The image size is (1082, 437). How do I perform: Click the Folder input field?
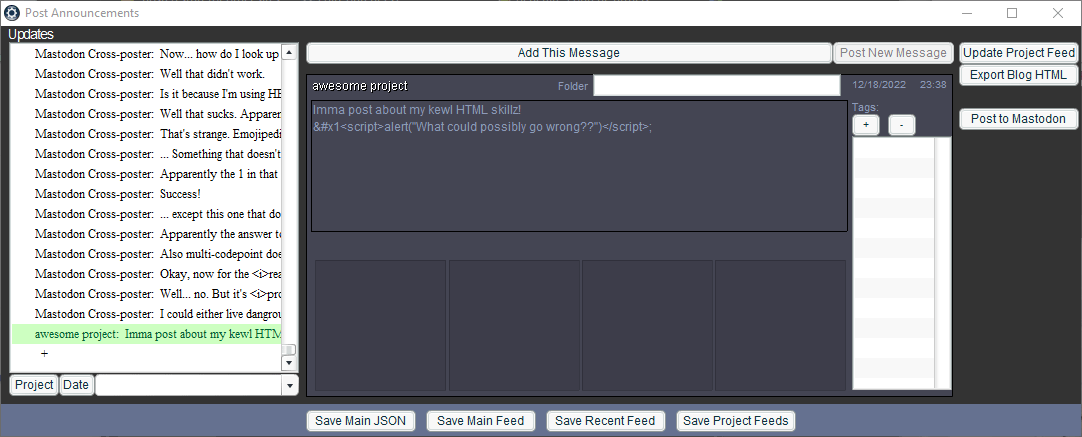(716, 86)
